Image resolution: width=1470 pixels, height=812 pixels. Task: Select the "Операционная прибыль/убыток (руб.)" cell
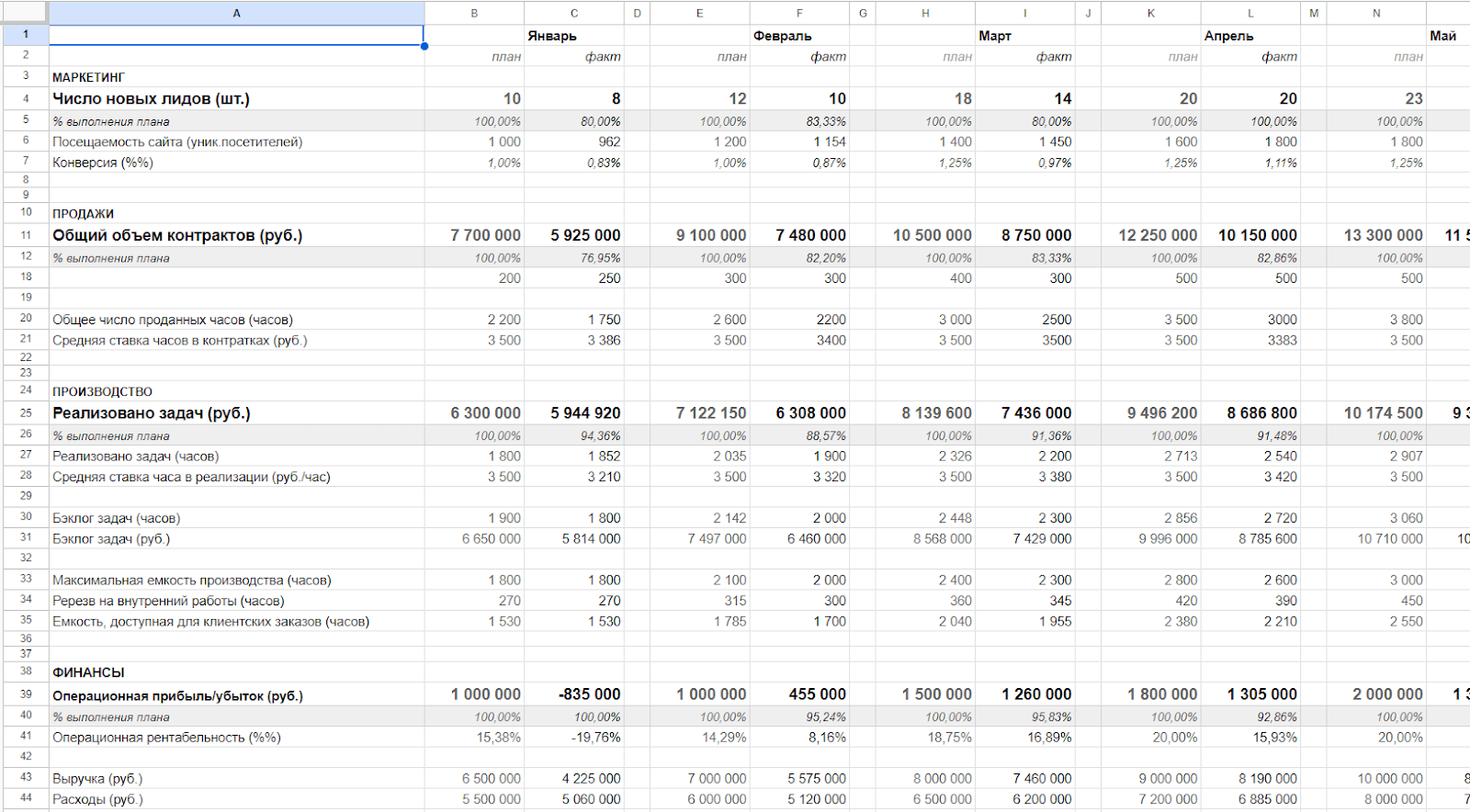pos(236,694)
